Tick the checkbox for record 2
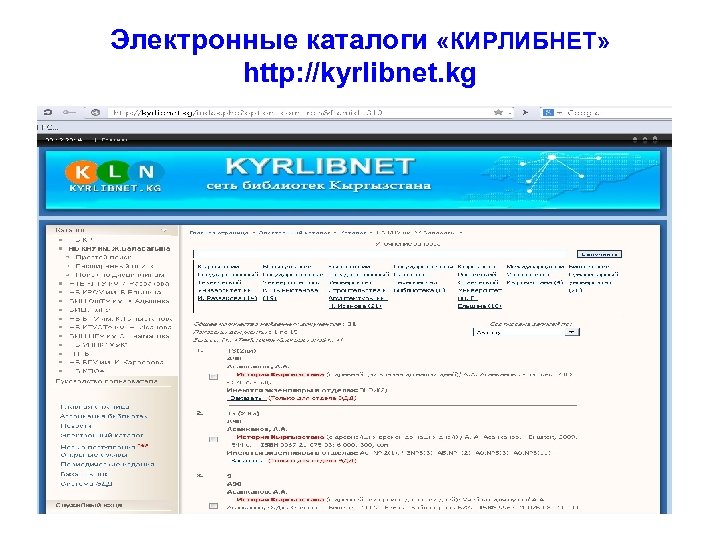Viewport: 720px width, 540px height. point(214,439)
